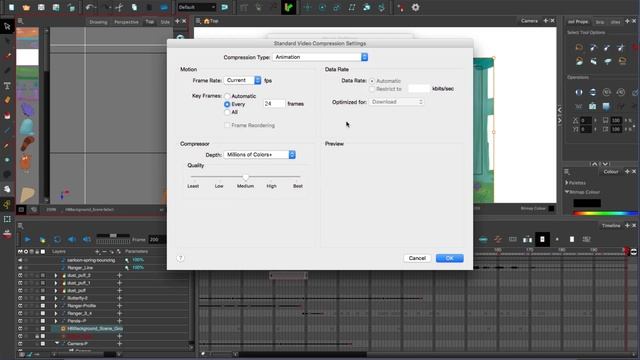Select the Every key frames radio button
This screenshot has width=640, height=360.
[x=227, y=104]
